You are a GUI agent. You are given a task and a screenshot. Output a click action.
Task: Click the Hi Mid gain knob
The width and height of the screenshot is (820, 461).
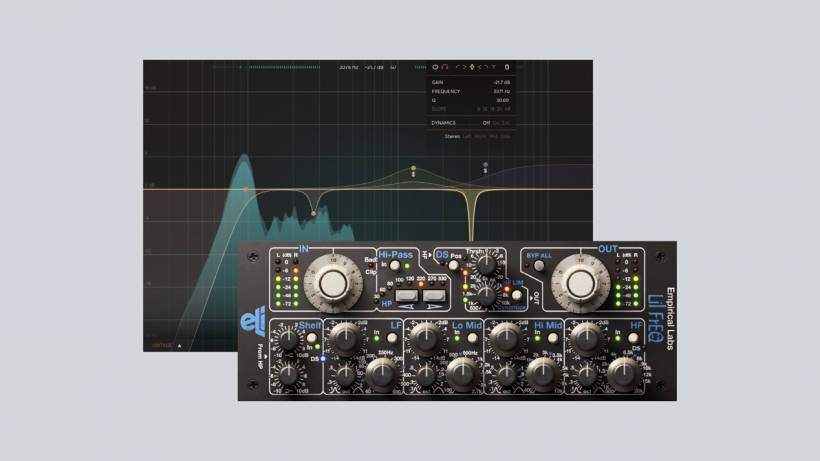point(507,340)
